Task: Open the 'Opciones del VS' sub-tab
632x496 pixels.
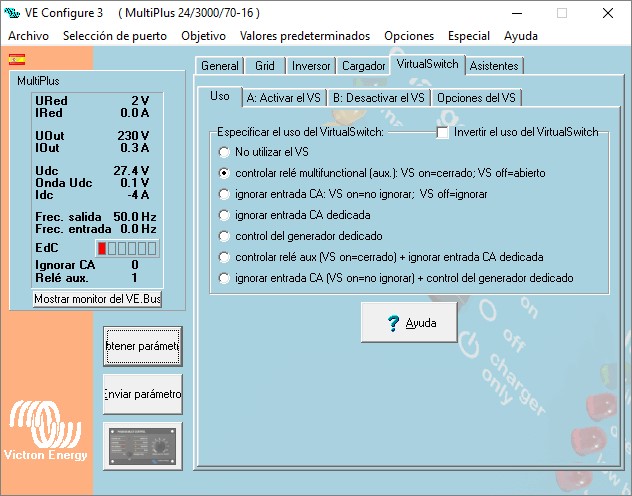Action: [476, 98]
